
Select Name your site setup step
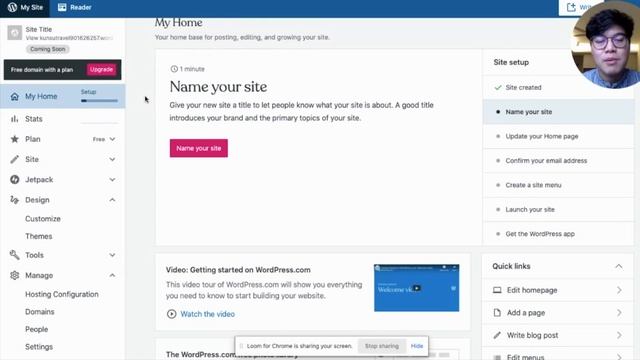[558, 112]
